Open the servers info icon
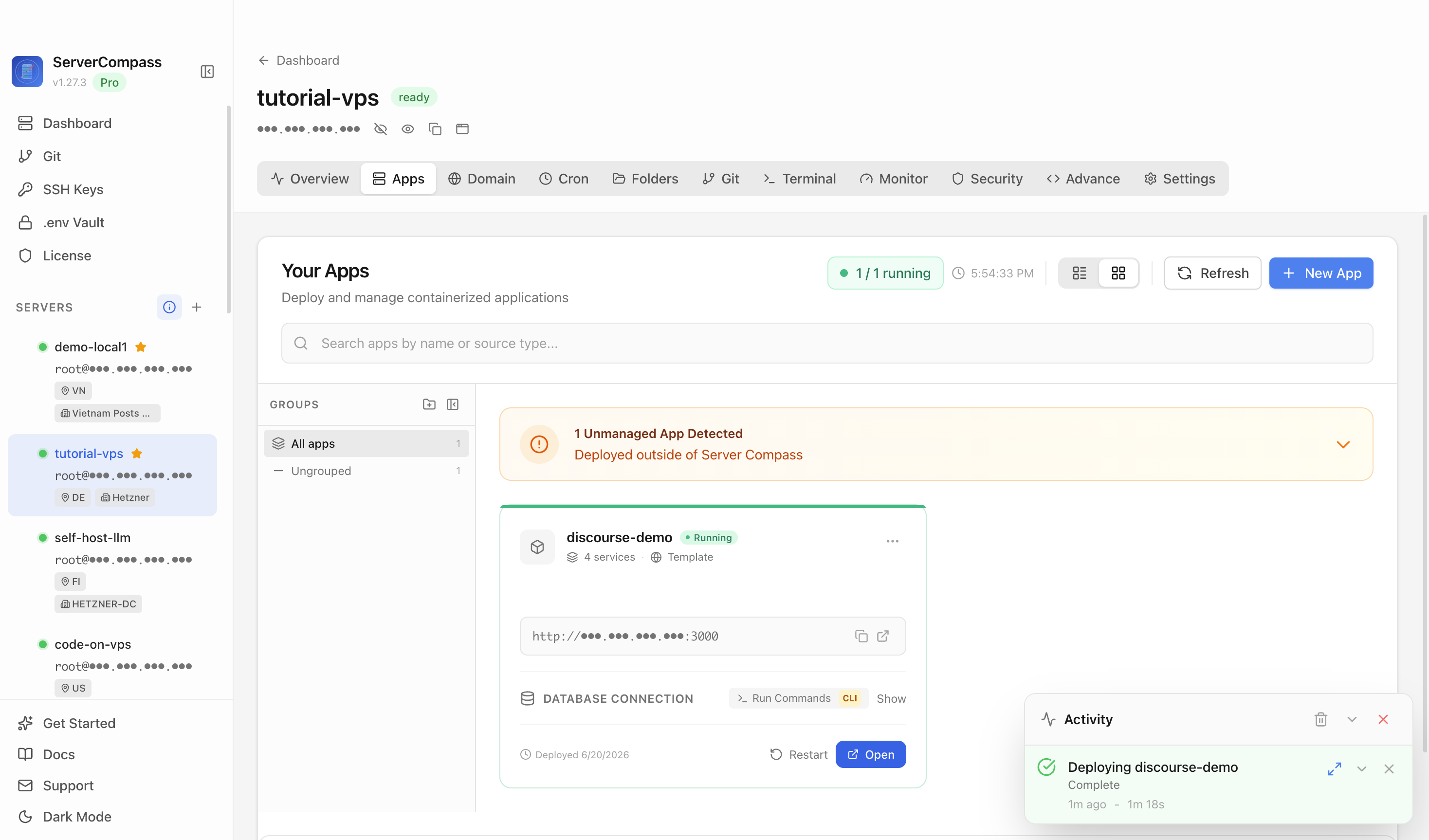This screenshot has height=840, width=1429. point(169,307)
